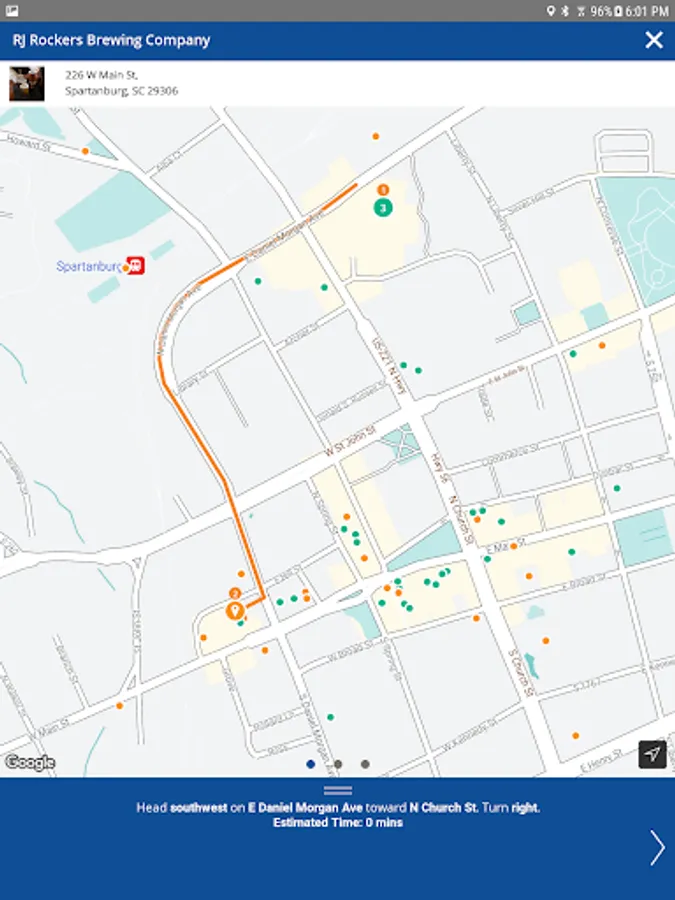Viewport: 675px width, 900px height.
Task: Open the RJ Rockers brewery thumbnail photo
Action: coord(26,83)
